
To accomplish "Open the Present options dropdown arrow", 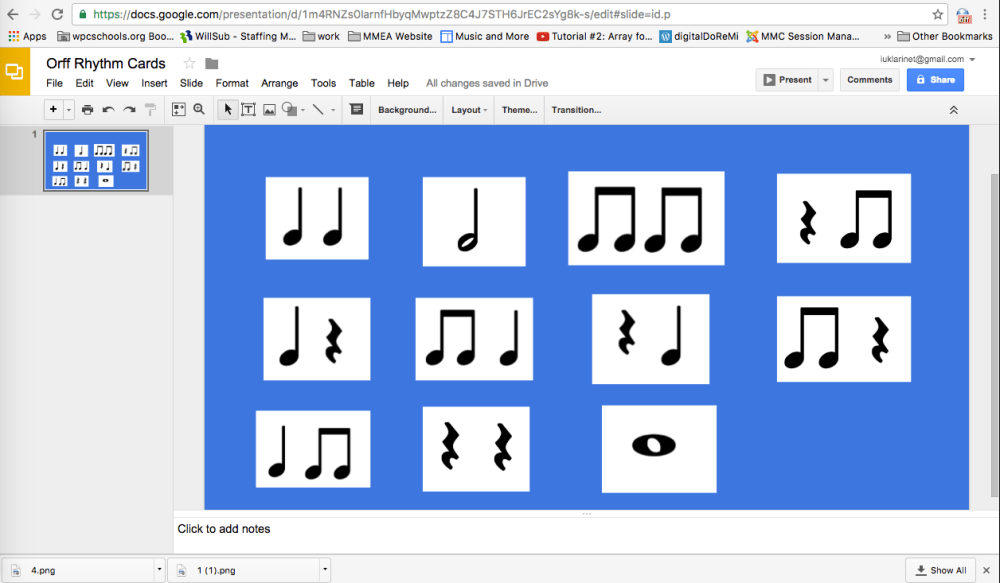I will click(826, 80).
